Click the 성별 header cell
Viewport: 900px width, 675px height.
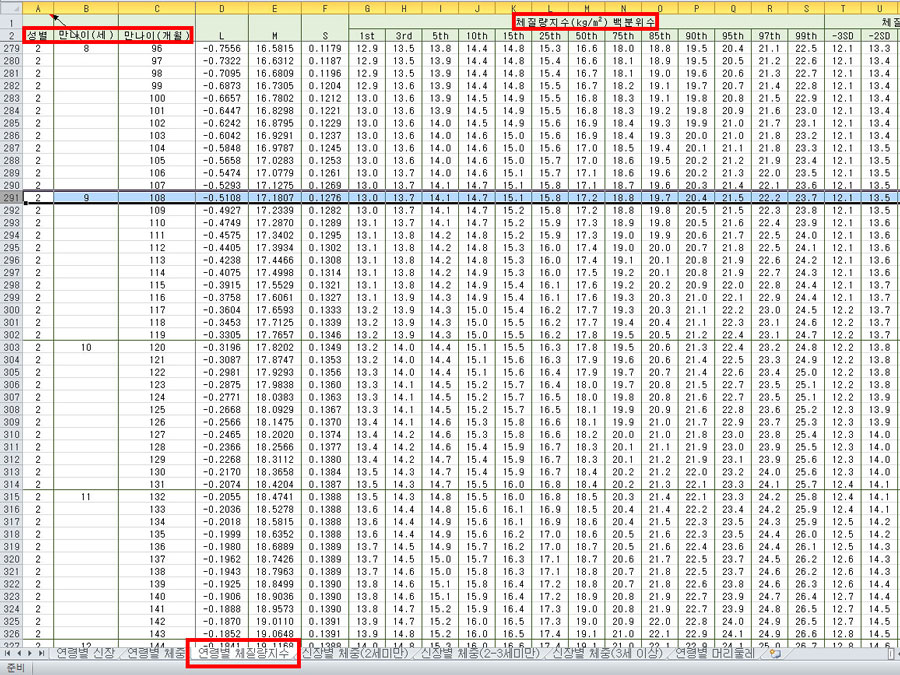point(38,35)
